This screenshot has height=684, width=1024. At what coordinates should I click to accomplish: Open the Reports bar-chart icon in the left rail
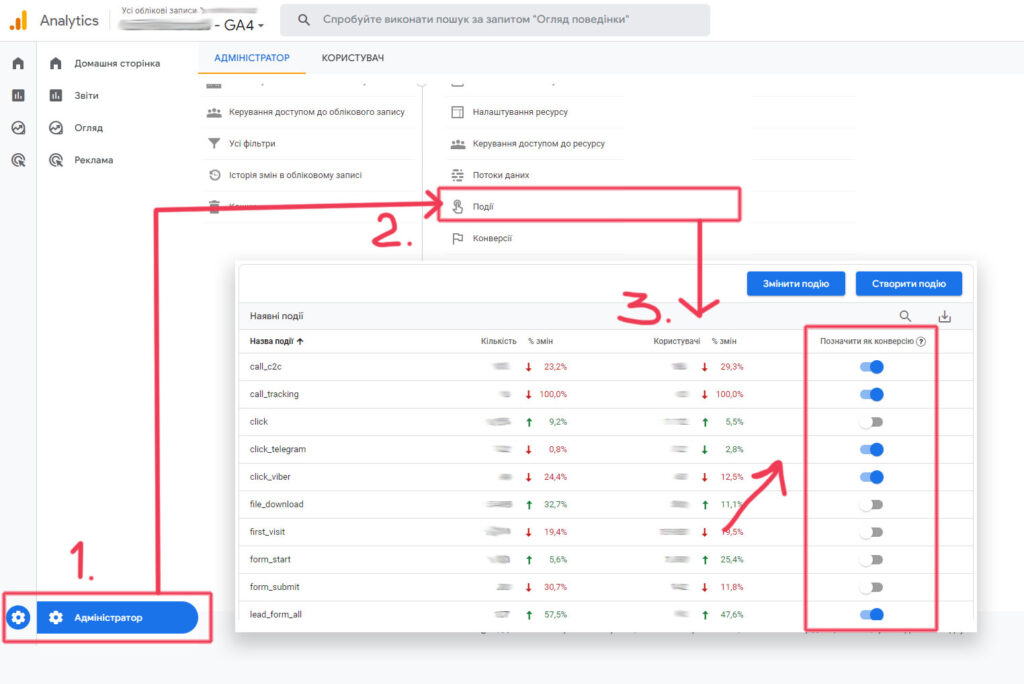[x=18, y=96]
